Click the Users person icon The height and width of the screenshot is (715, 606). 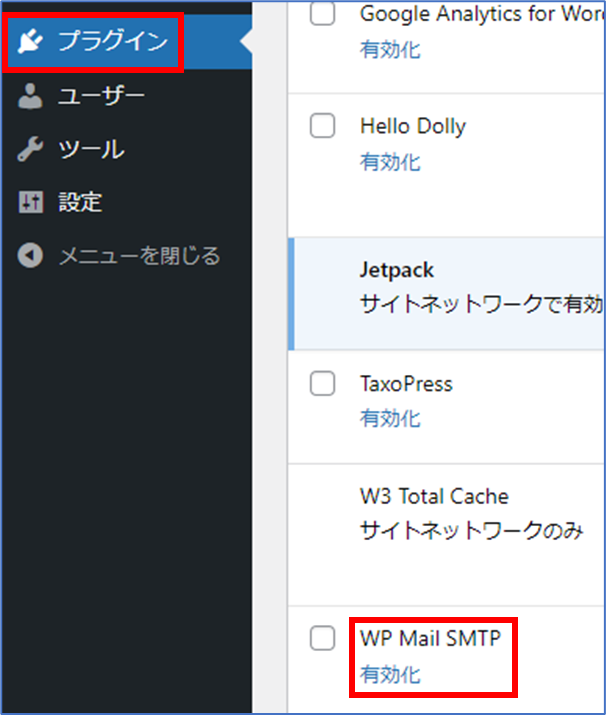click(31, 96)
